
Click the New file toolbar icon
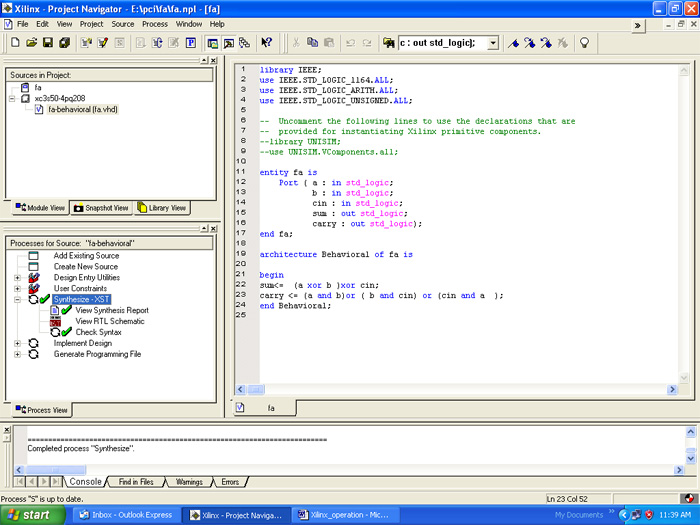(x=15, y=43)
